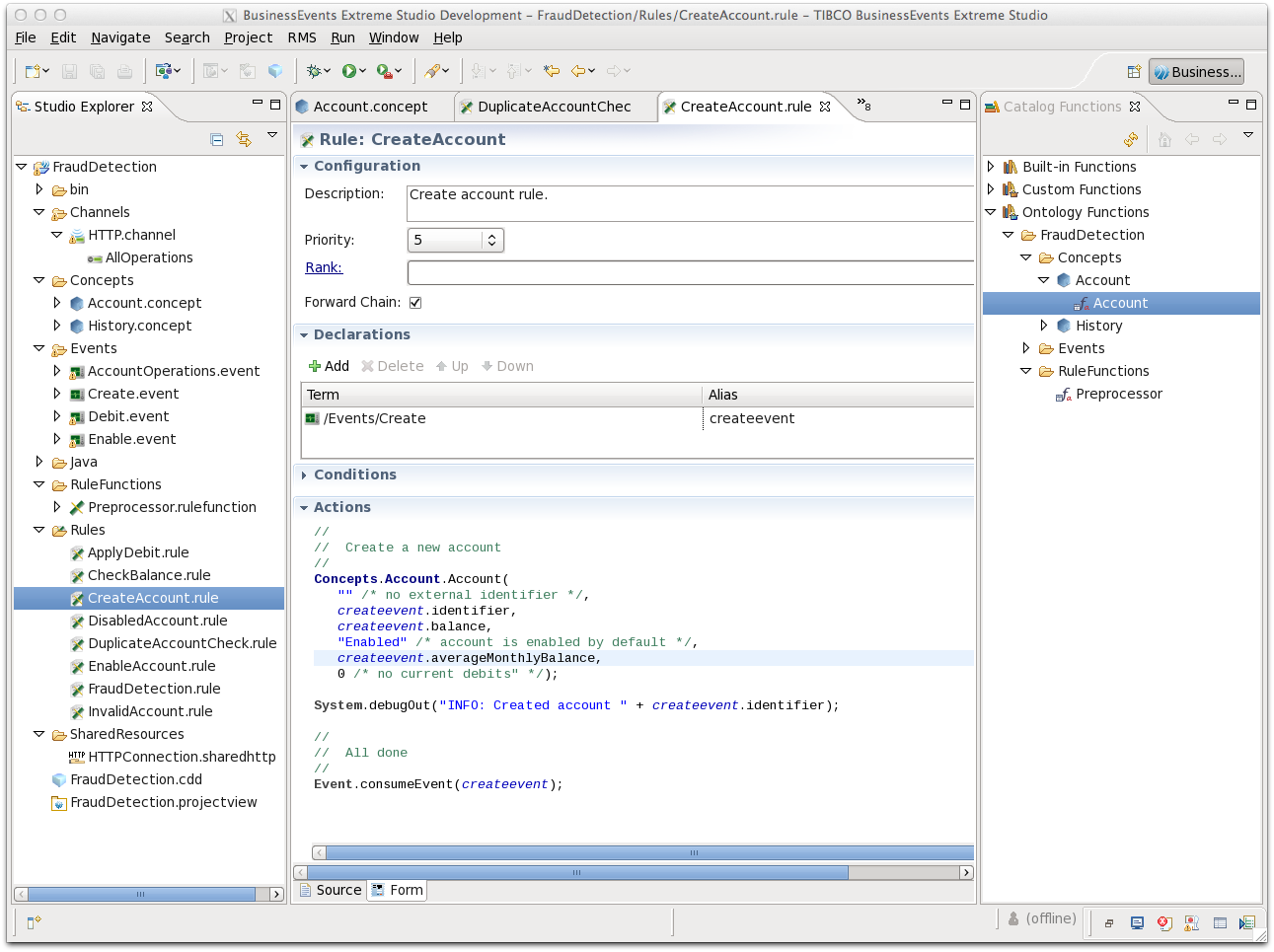Click the green Add declaration button
Viewport: 1274px width, 952px height.
(329, 366)
